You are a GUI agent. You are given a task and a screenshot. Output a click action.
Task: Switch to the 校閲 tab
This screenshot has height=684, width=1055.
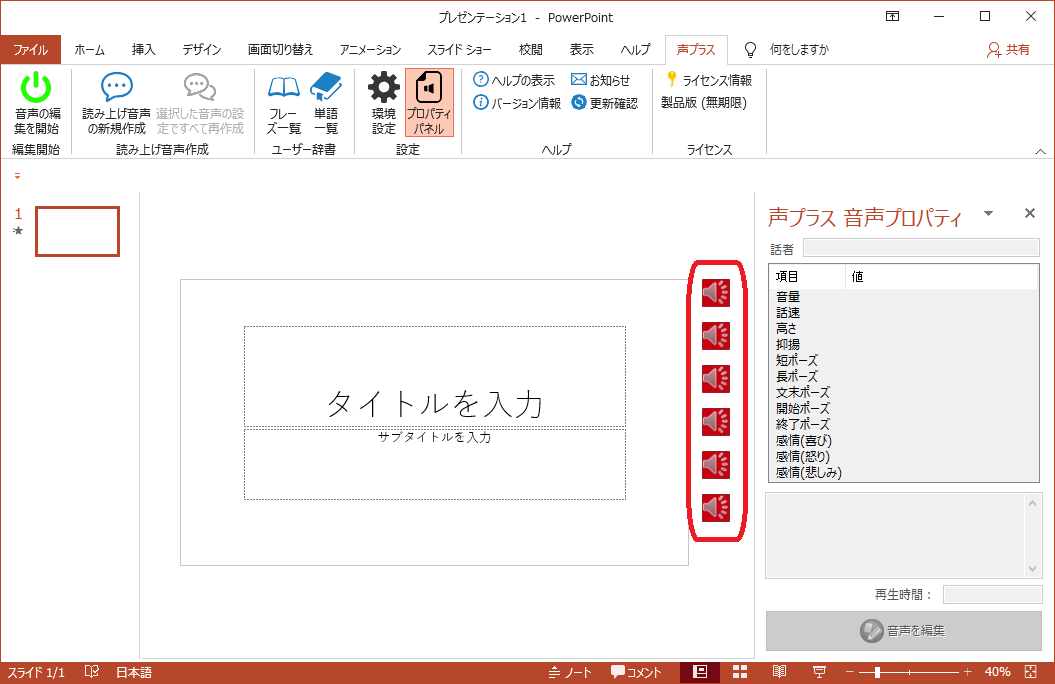point(530,50)
